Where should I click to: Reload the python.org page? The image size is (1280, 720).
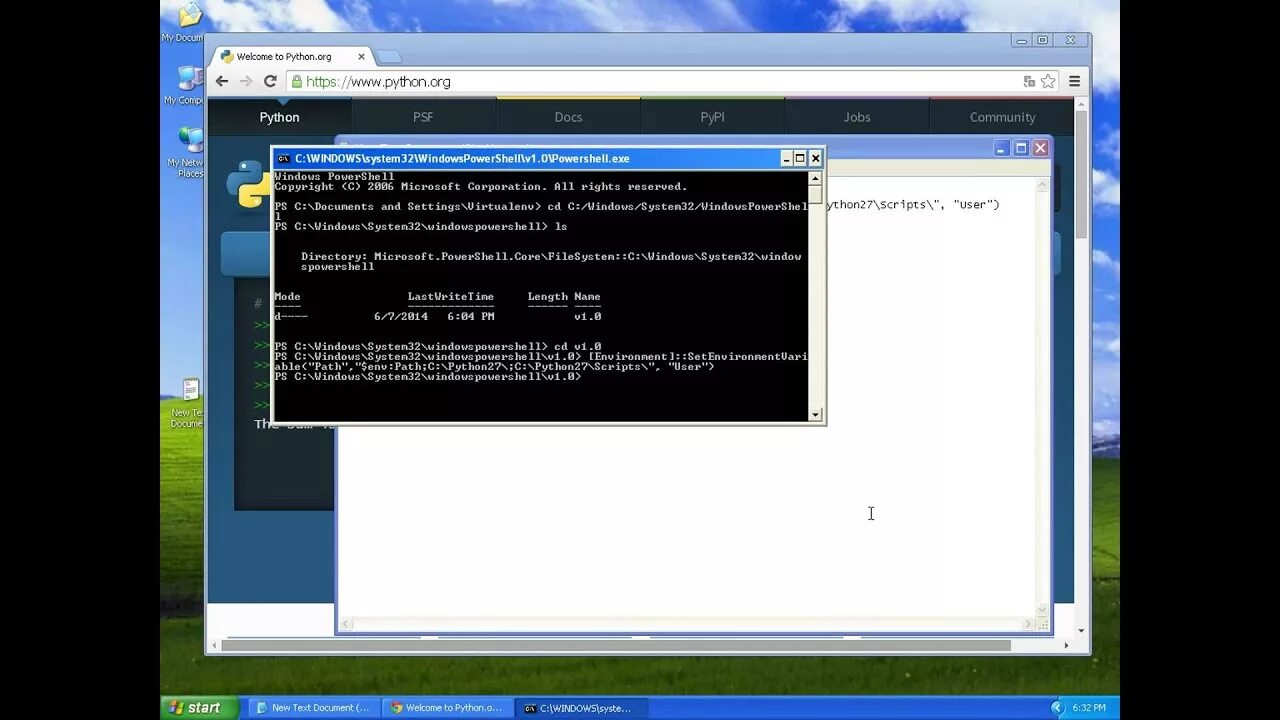coord(270,81)
